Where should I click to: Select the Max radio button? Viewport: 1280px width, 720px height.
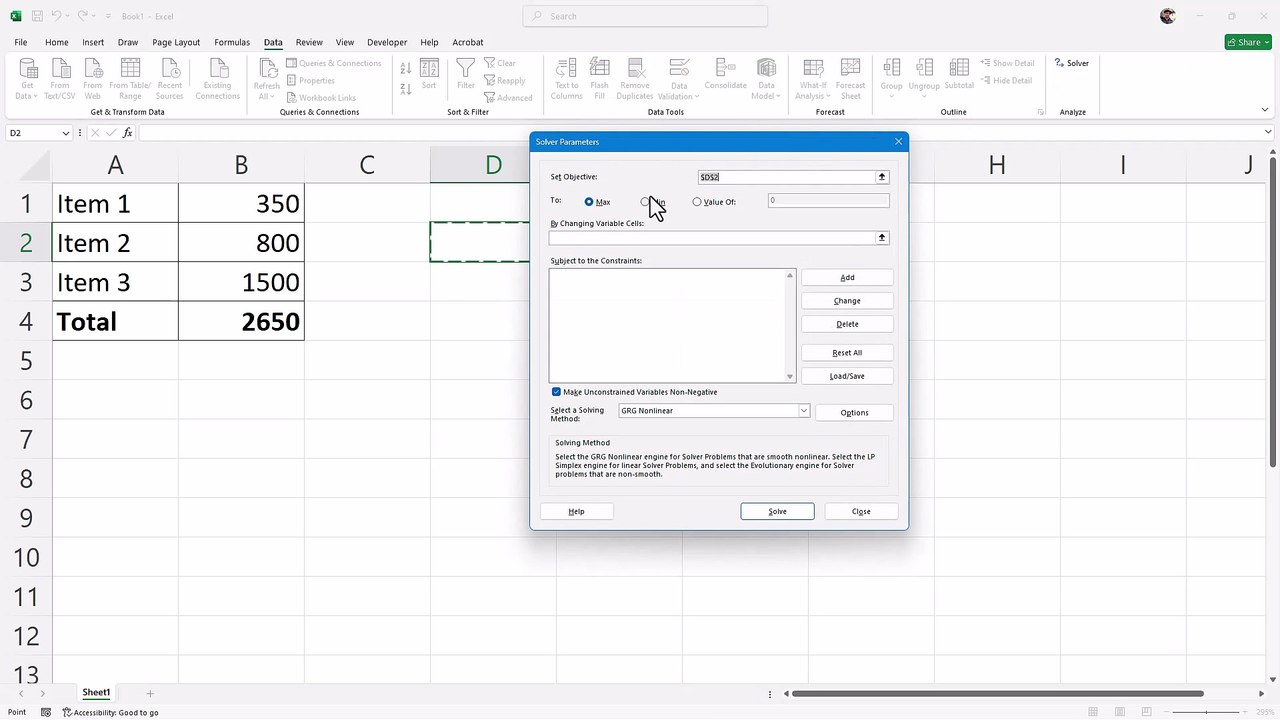point(589,202)
